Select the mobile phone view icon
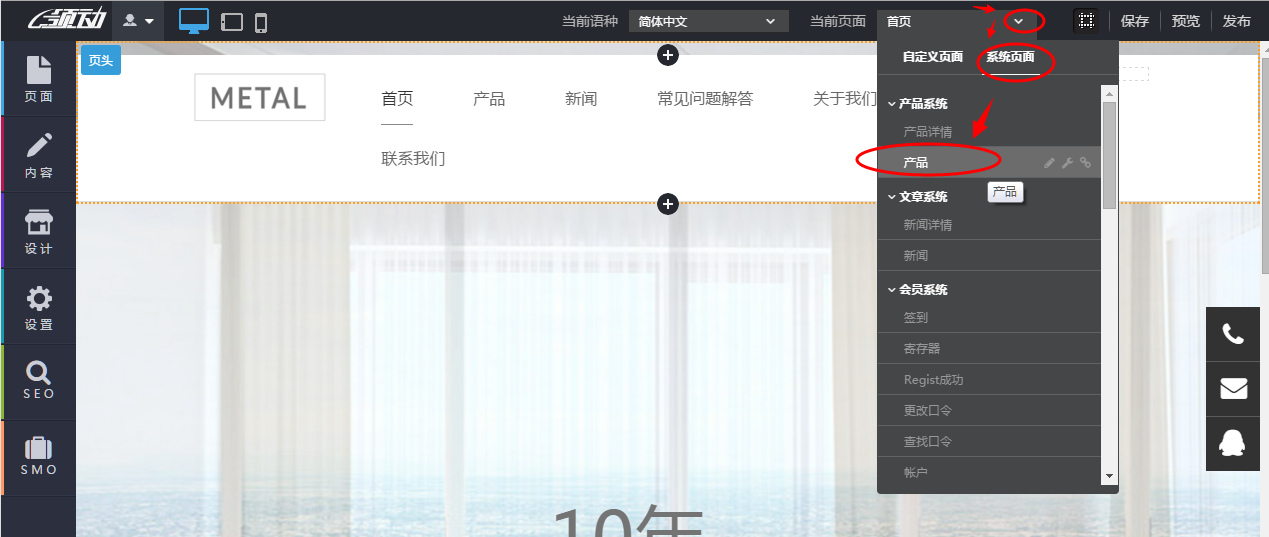 (261, 22)
